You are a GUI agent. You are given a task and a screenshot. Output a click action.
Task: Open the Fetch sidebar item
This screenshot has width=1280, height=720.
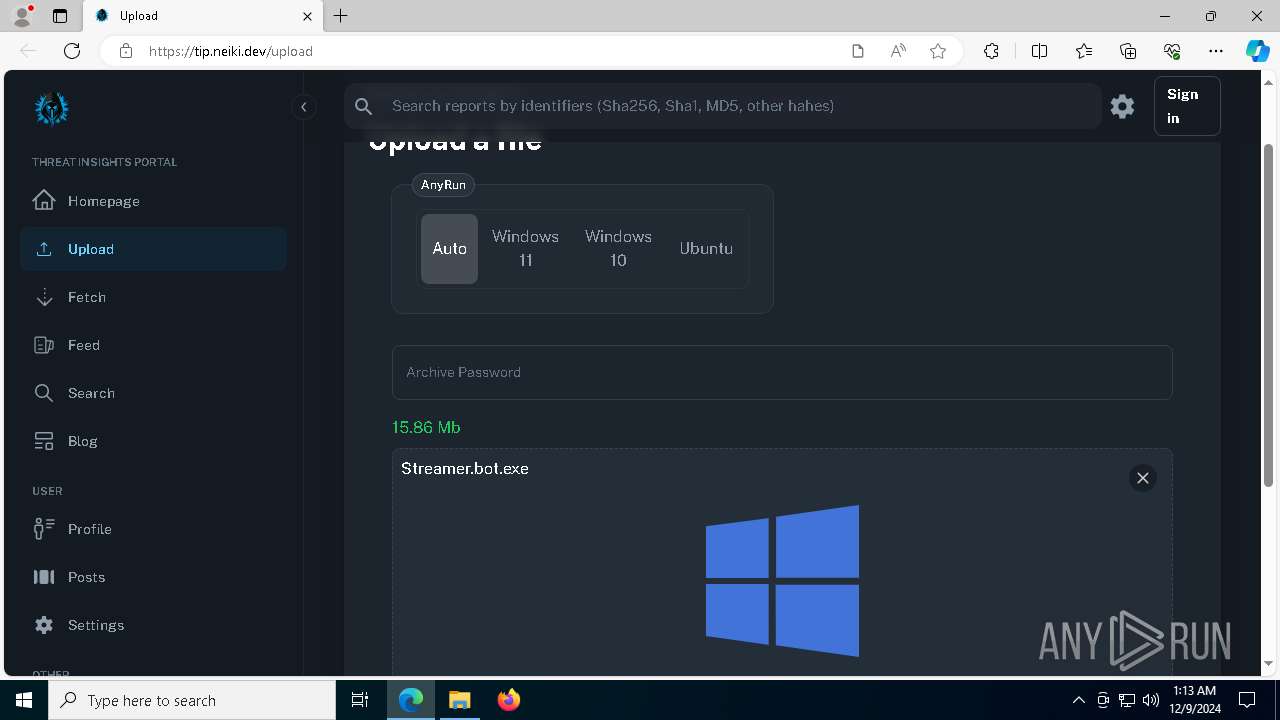153,297
